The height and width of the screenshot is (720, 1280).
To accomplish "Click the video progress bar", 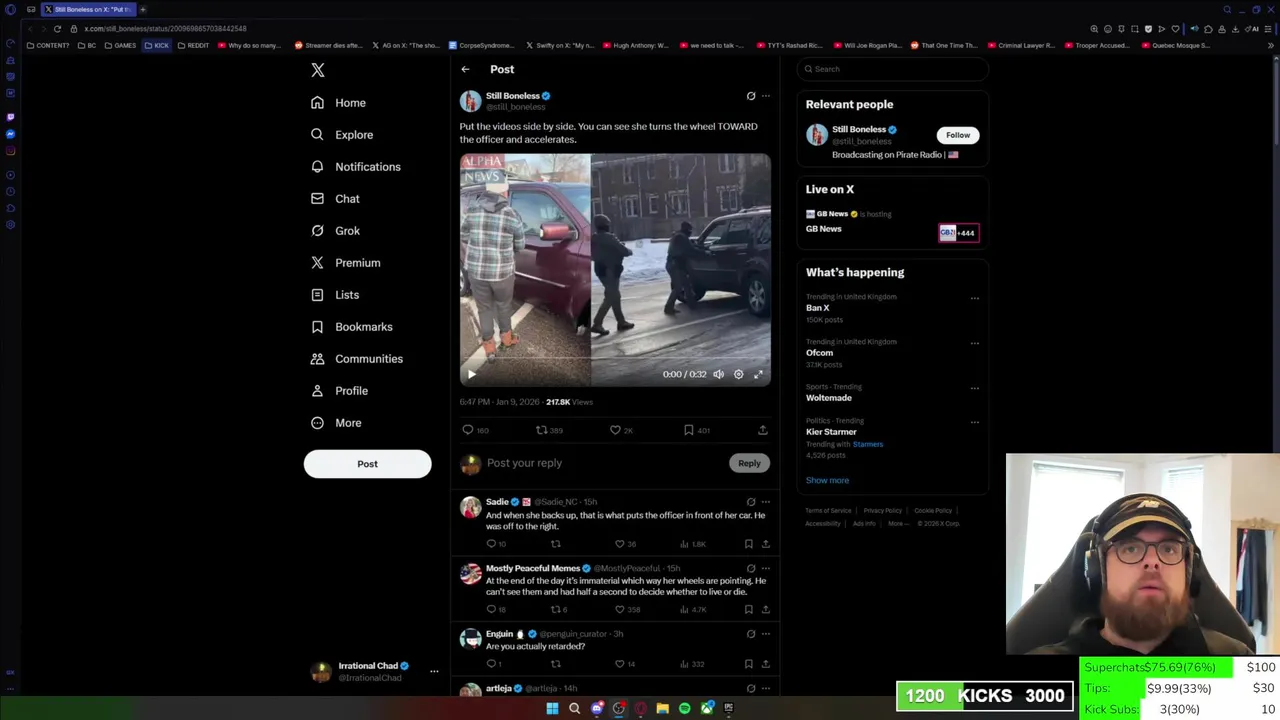I will click(x=615, y=359).
